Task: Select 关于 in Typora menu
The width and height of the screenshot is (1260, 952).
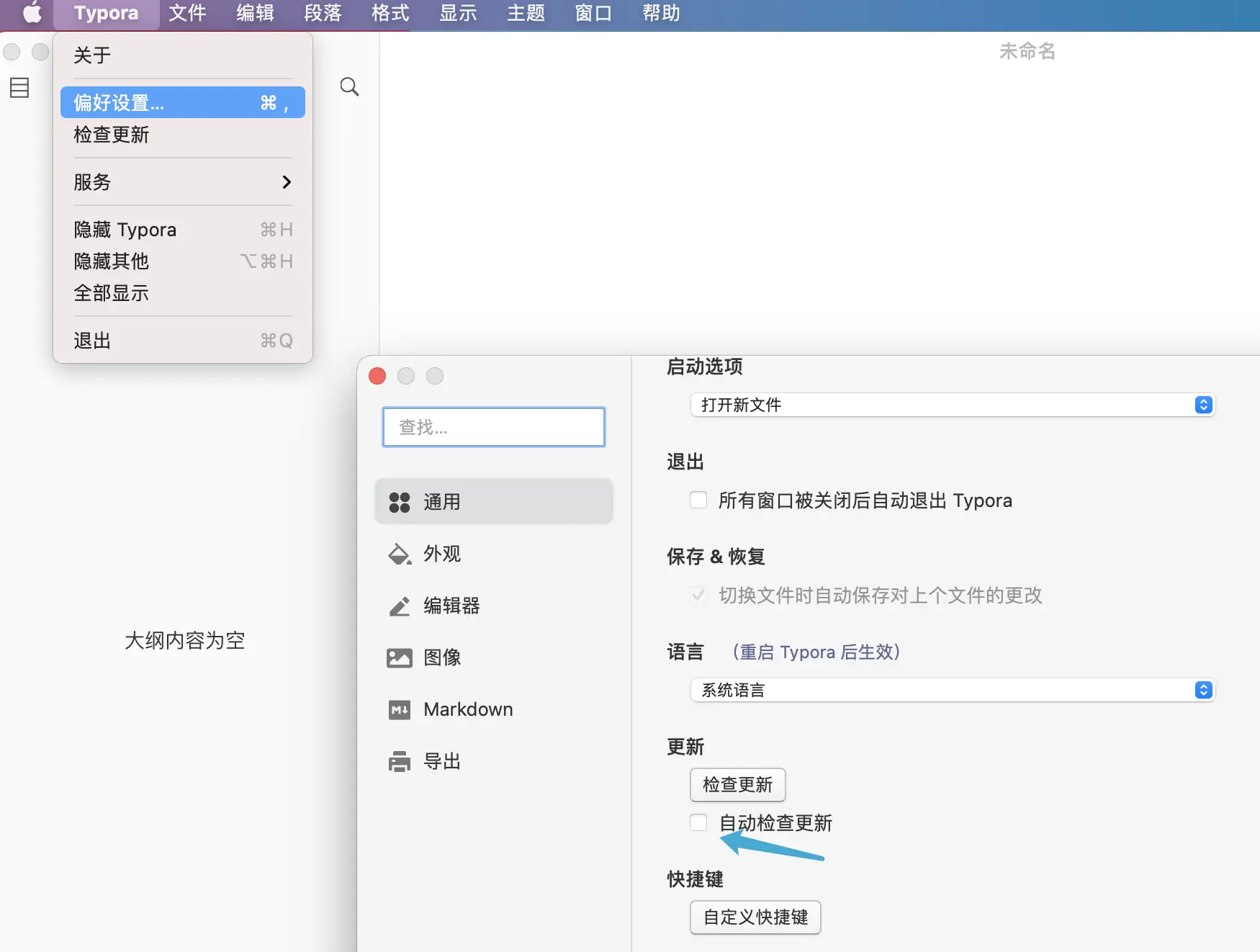Action: pos(183,55)
